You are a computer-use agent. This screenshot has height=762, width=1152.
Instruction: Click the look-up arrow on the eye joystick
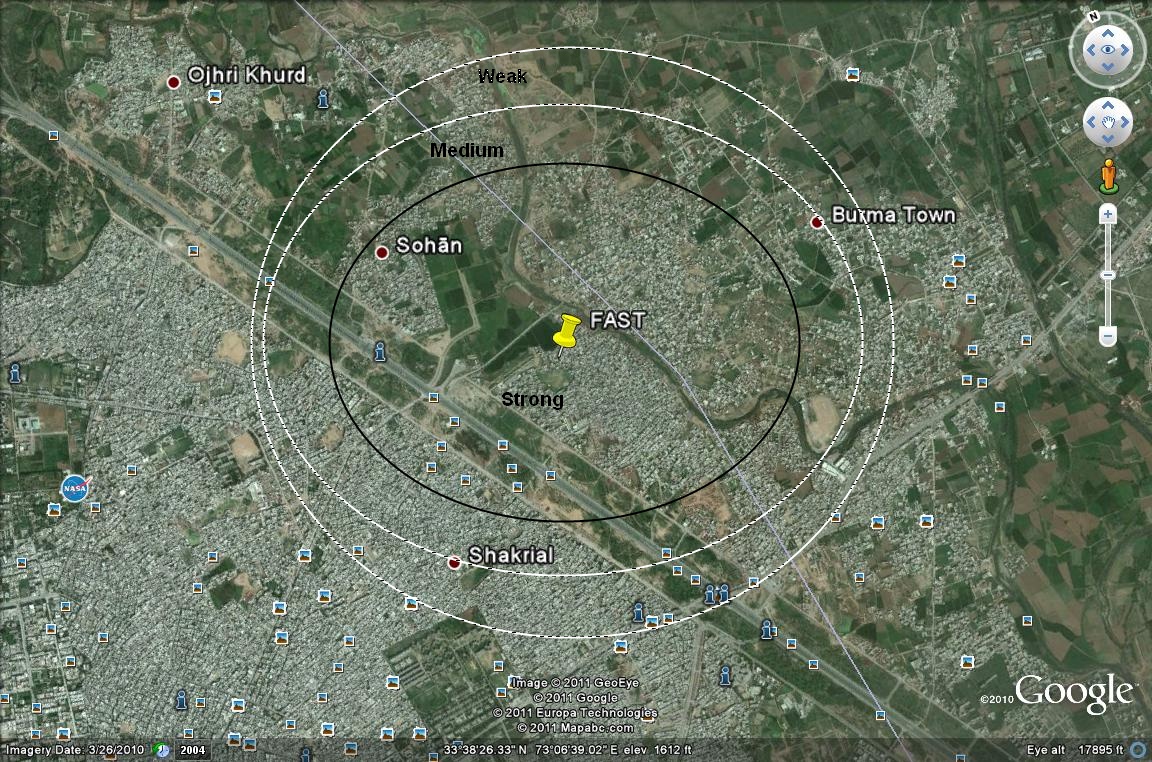click(x=1107, y=33)
